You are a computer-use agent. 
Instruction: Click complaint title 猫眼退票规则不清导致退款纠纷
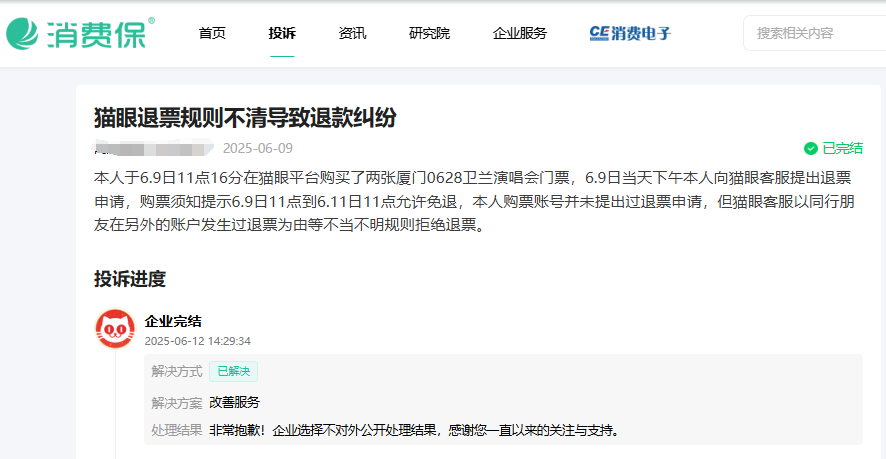coord(245,119)
